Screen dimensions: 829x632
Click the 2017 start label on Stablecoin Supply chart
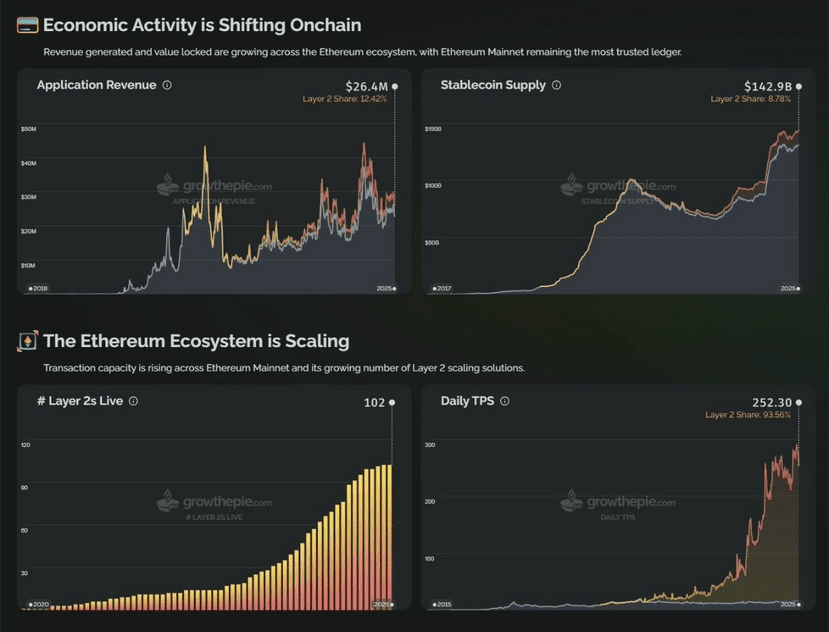click(442, 288)
